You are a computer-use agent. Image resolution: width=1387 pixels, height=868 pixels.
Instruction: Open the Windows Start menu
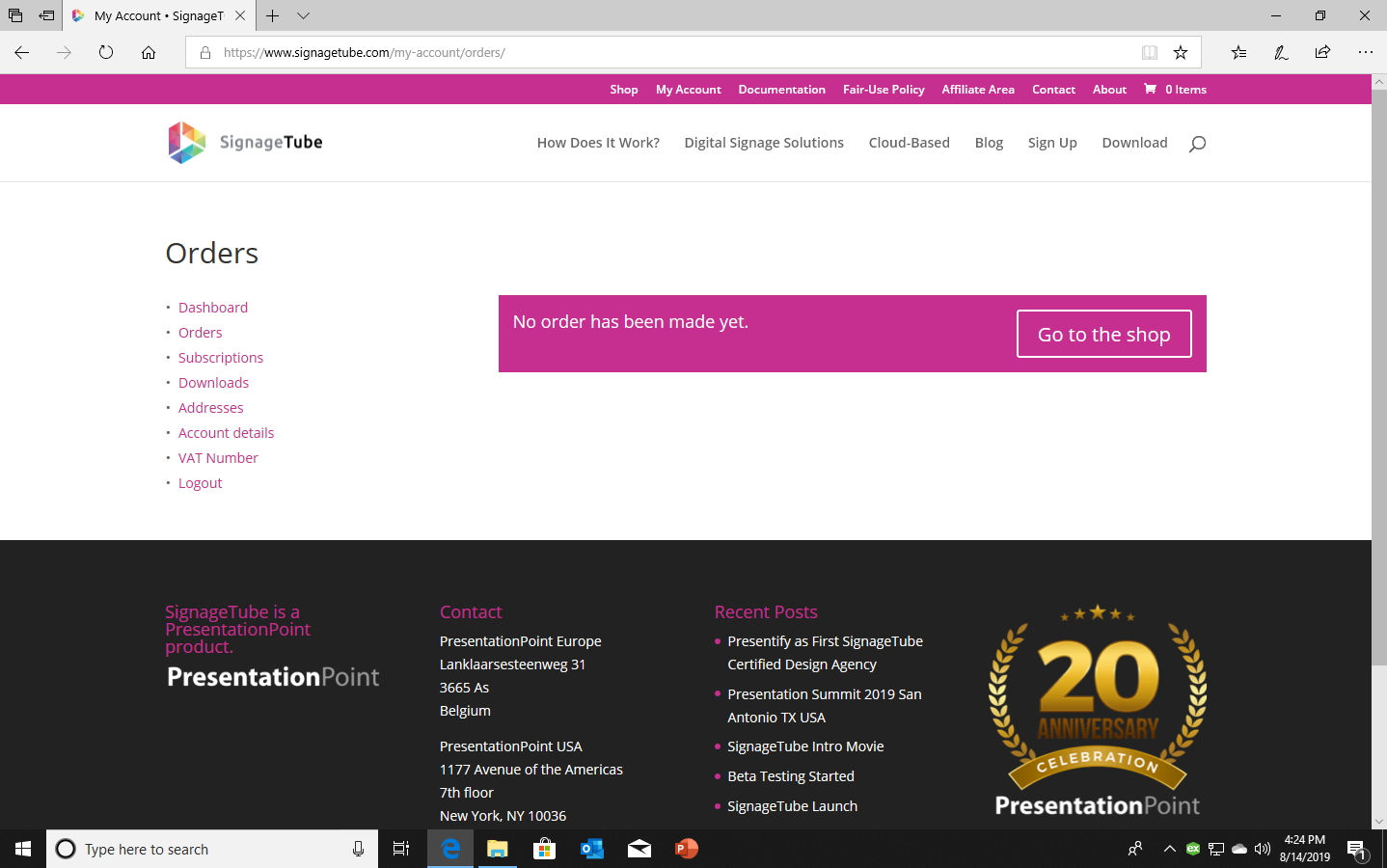click(x=23, y=849)
